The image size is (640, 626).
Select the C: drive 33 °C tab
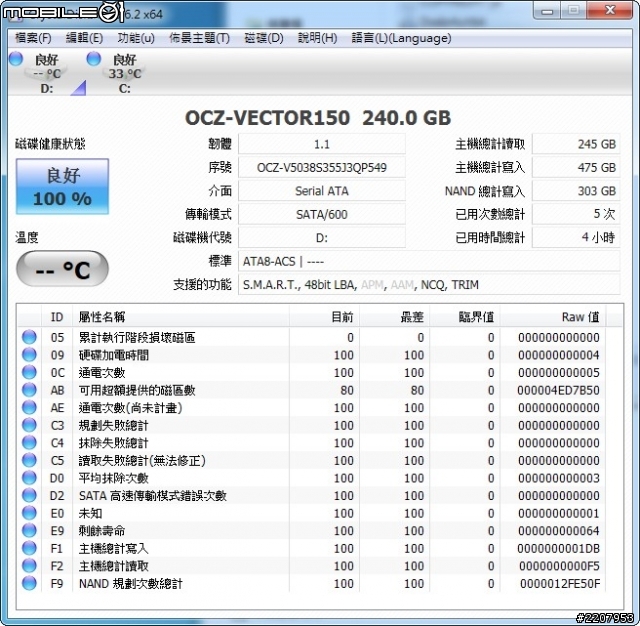click(x=124, y=73)
